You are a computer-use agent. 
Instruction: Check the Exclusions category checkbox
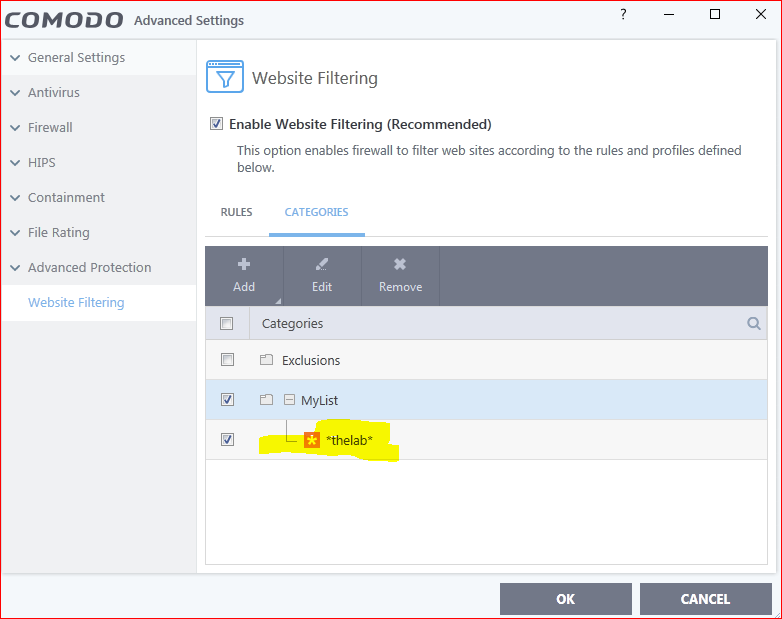pos(227,360)
